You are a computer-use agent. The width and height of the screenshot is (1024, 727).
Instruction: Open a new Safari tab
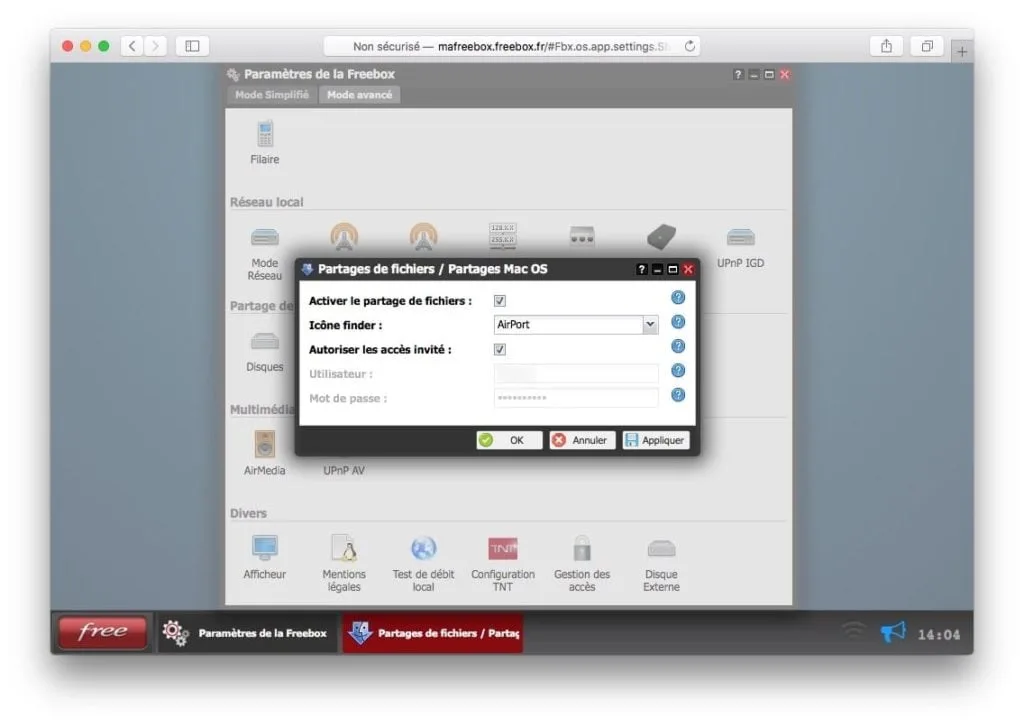coord(962,52)
